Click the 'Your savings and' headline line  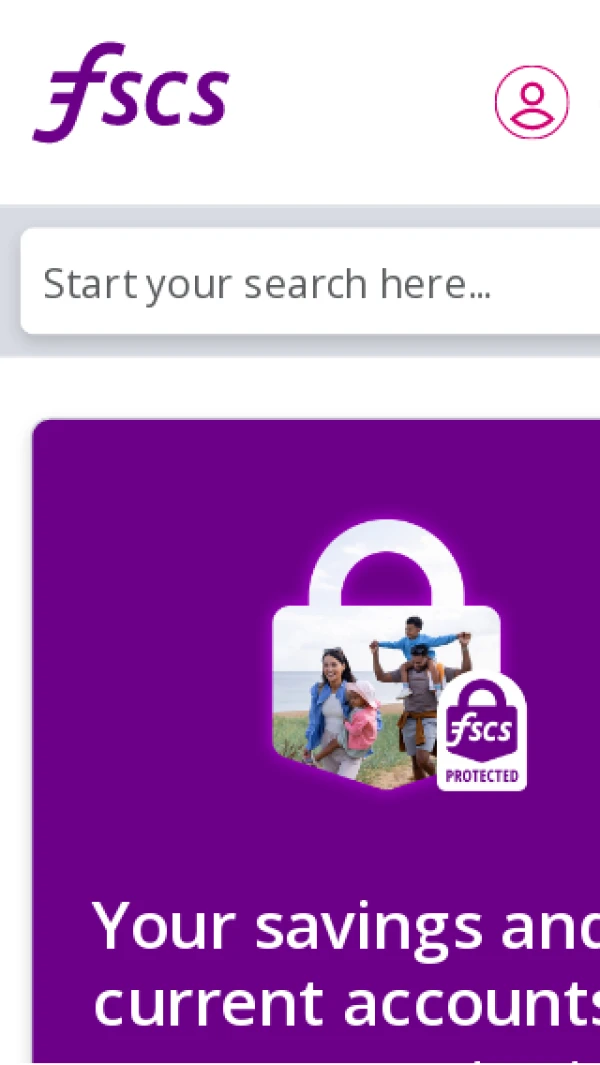point(346,926)
